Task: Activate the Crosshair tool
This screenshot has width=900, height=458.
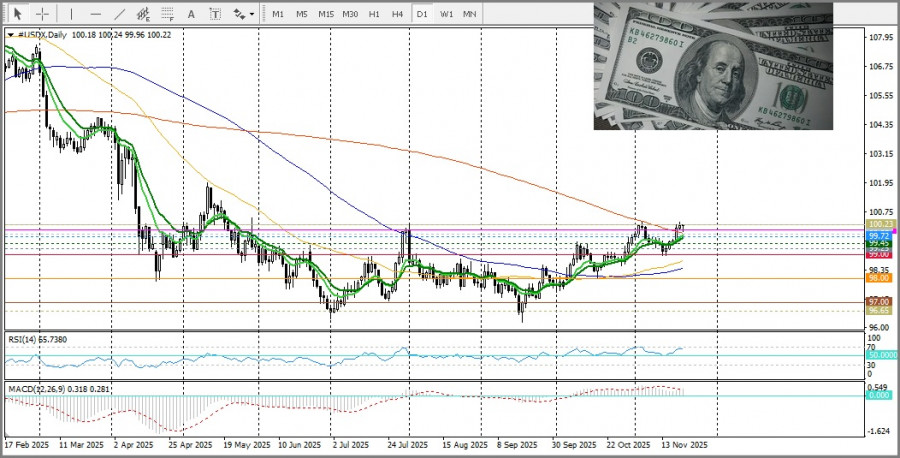Action: (x=42, y=14)
